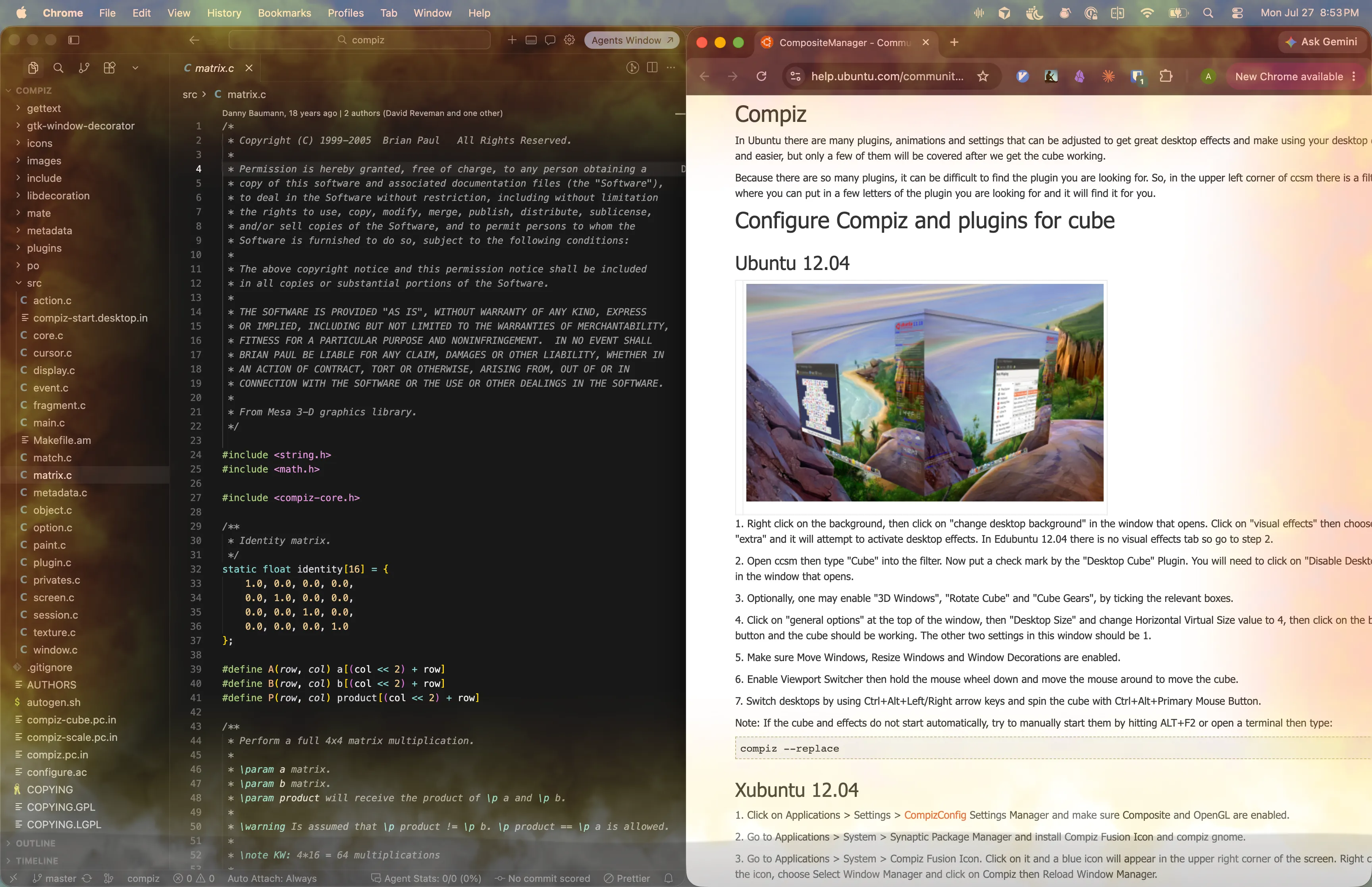The height and width of the screenshot is (887, 1372).
Task: Open core.c in the file tree
Action: click(x=48, y=335)
